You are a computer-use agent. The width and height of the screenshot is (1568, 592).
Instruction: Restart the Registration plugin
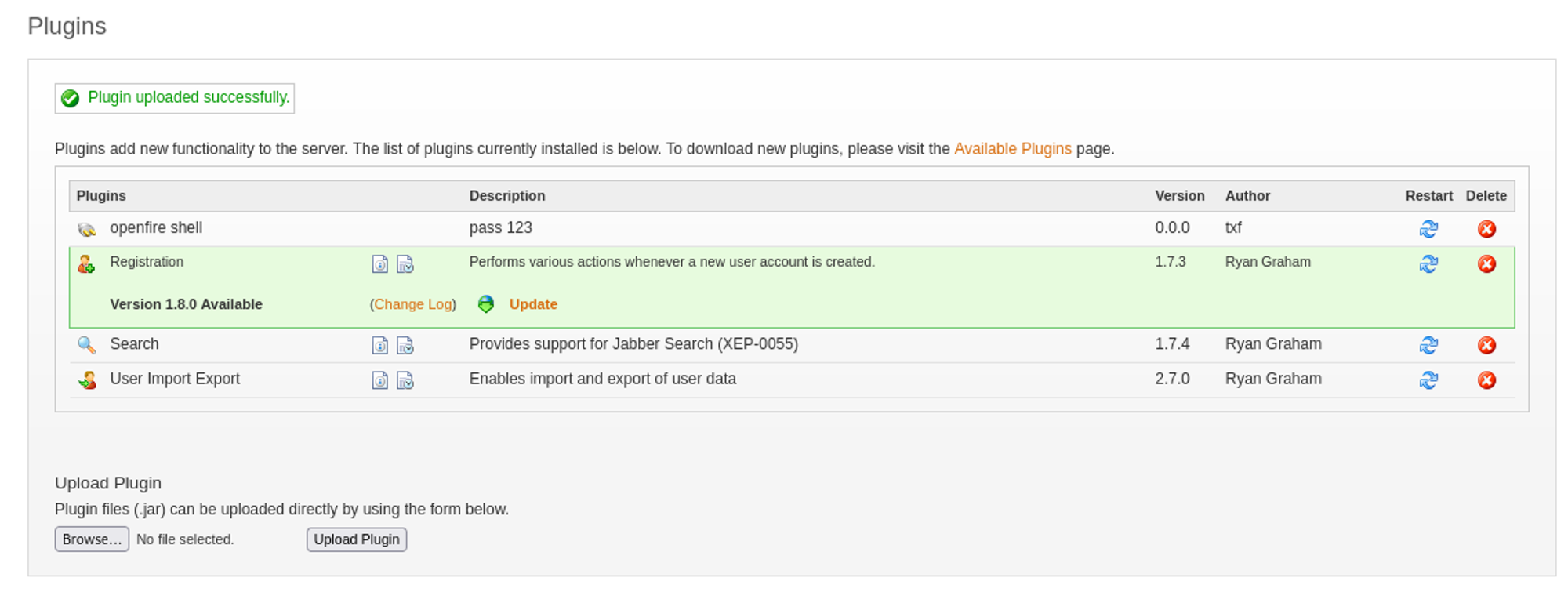point(1428,264)
